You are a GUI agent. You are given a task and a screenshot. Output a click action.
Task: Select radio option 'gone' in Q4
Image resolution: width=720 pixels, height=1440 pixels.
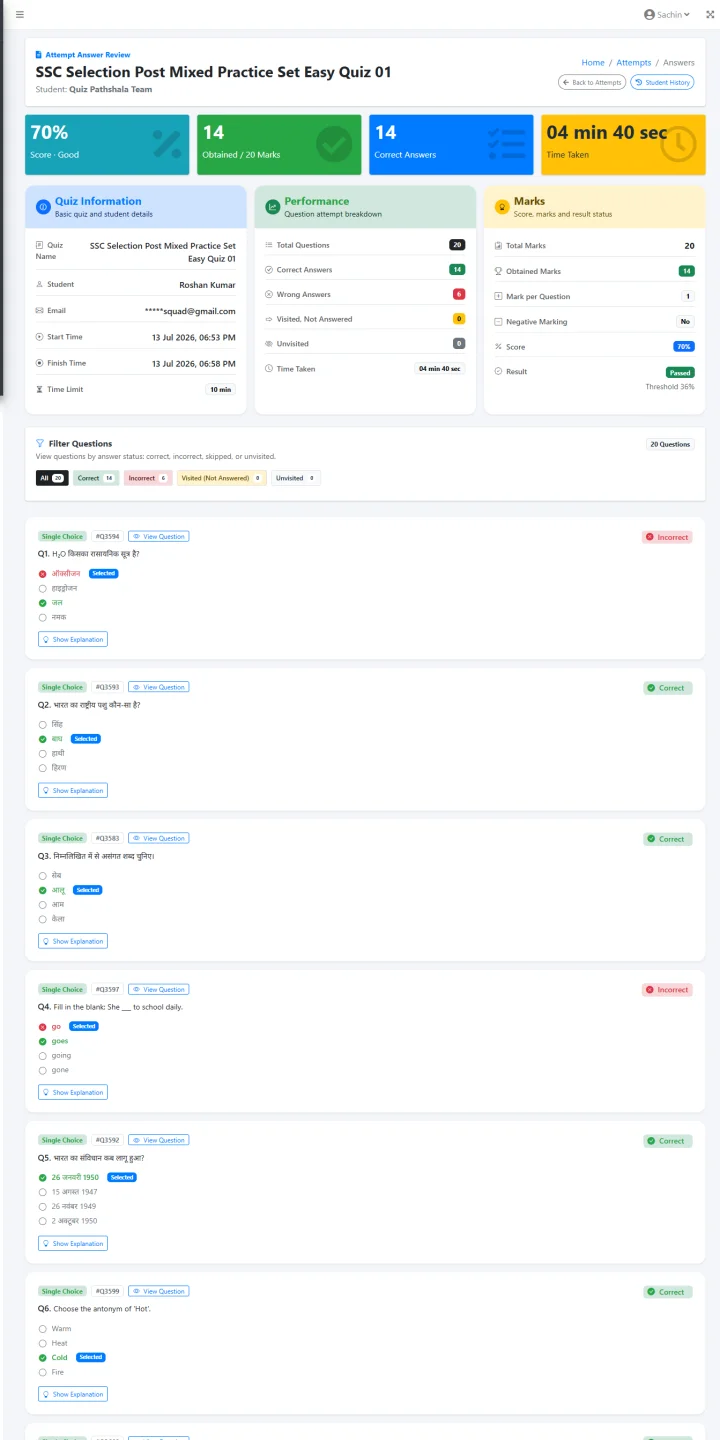click(42, 1070)
